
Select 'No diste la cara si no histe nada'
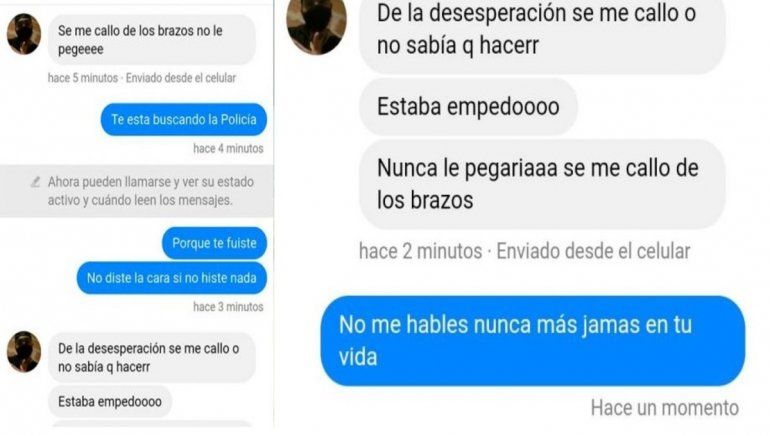click(171, 278)
